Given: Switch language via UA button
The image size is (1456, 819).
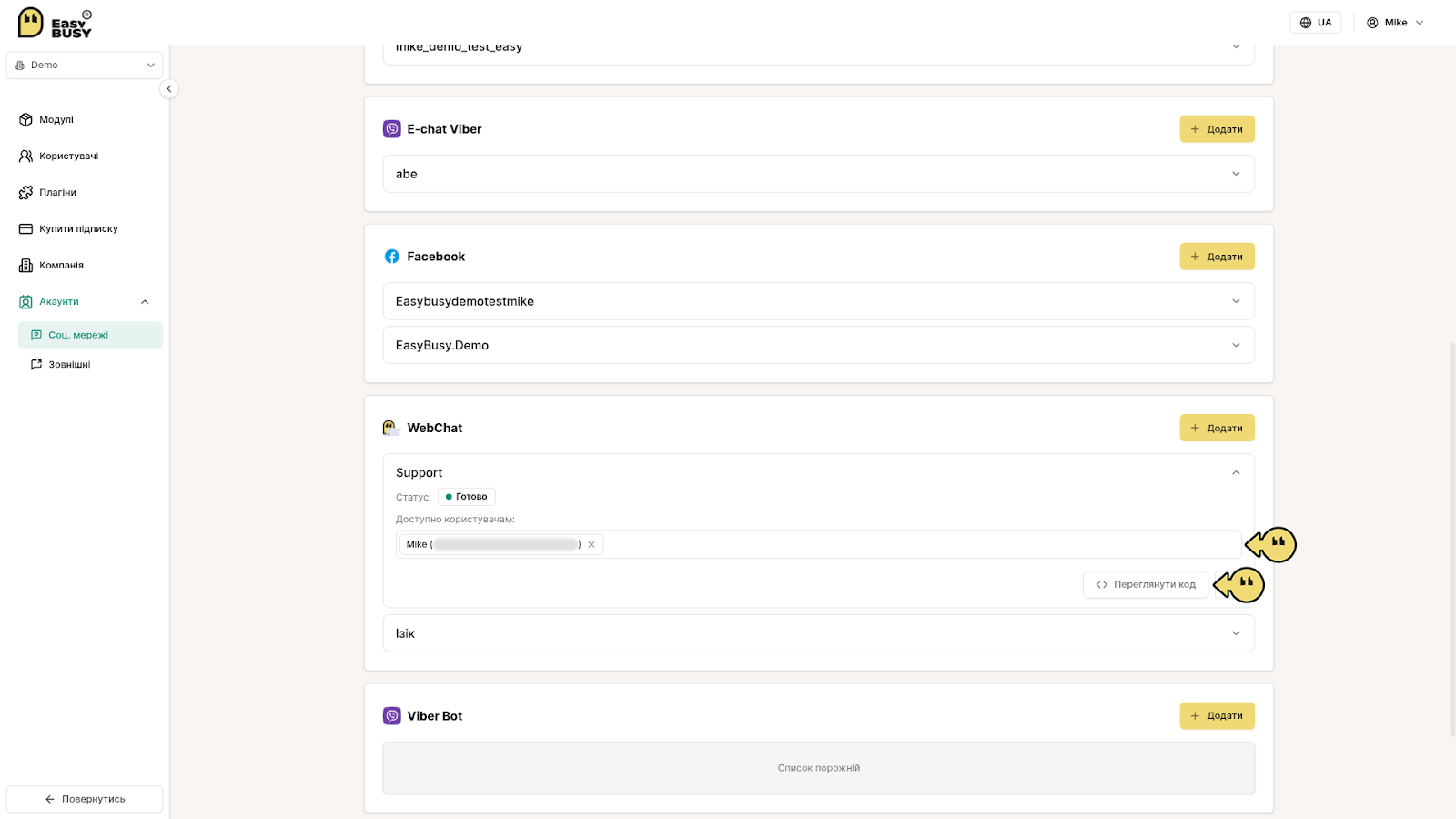Looking at the screenshot, I should (1315, 23).
